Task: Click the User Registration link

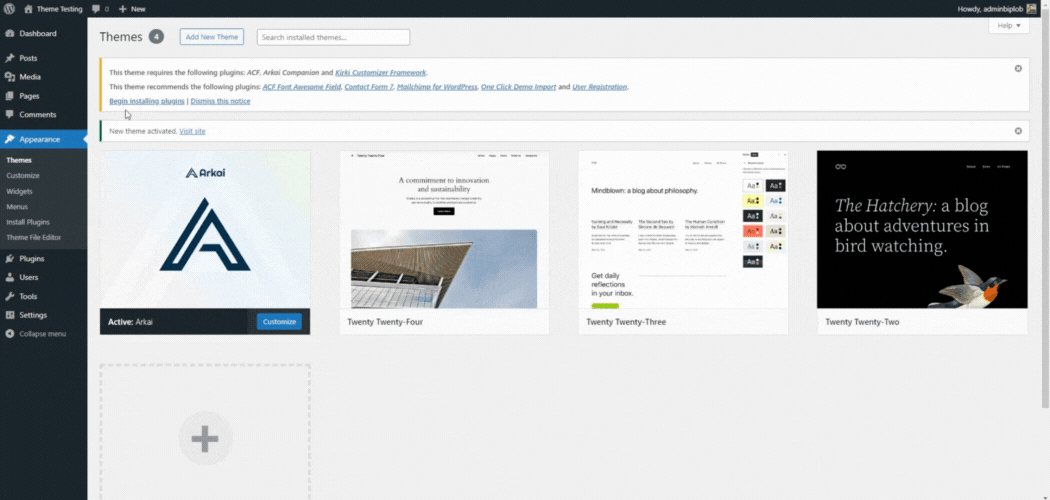Action: [599, 87]
